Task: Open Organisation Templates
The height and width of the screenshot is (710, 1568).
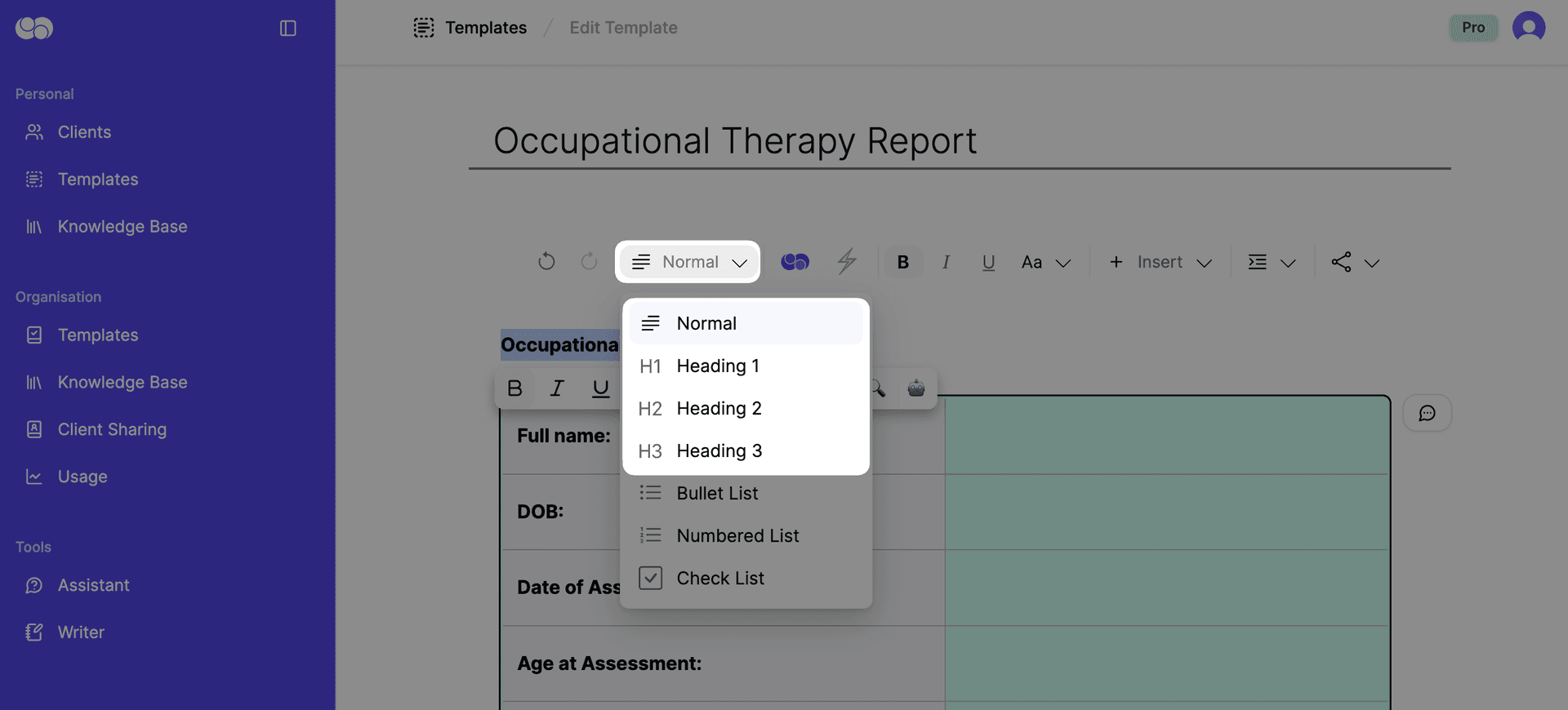Action: click(98, 335)
